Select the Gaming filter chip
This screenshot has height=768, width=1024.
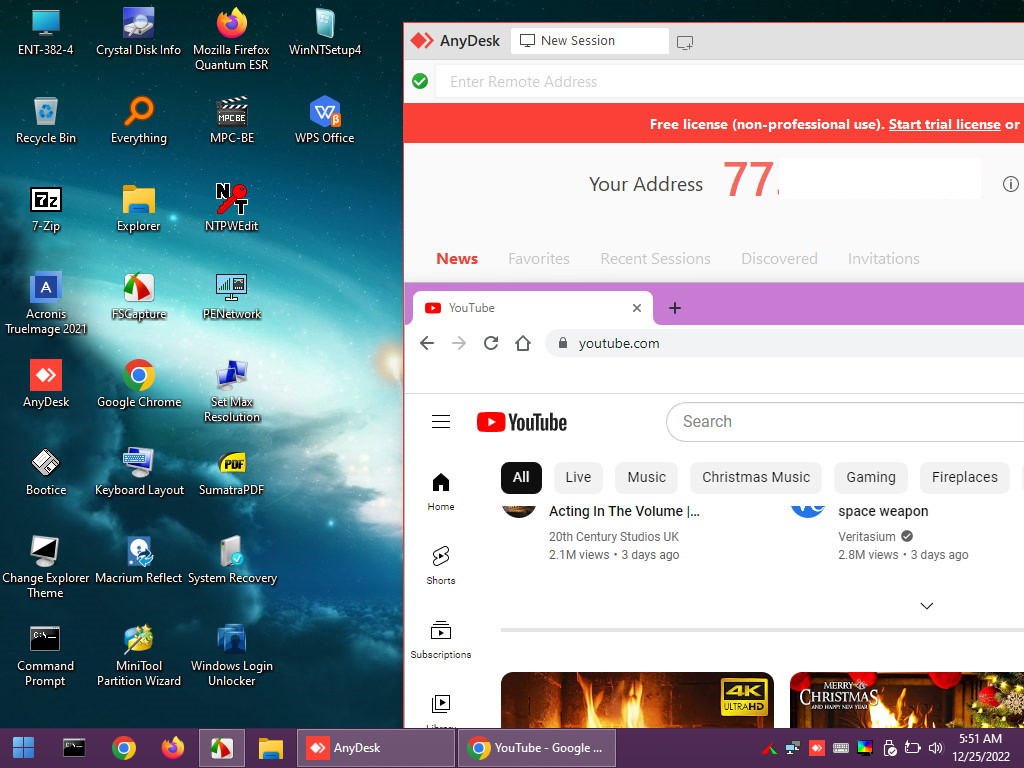click(871, 477)
